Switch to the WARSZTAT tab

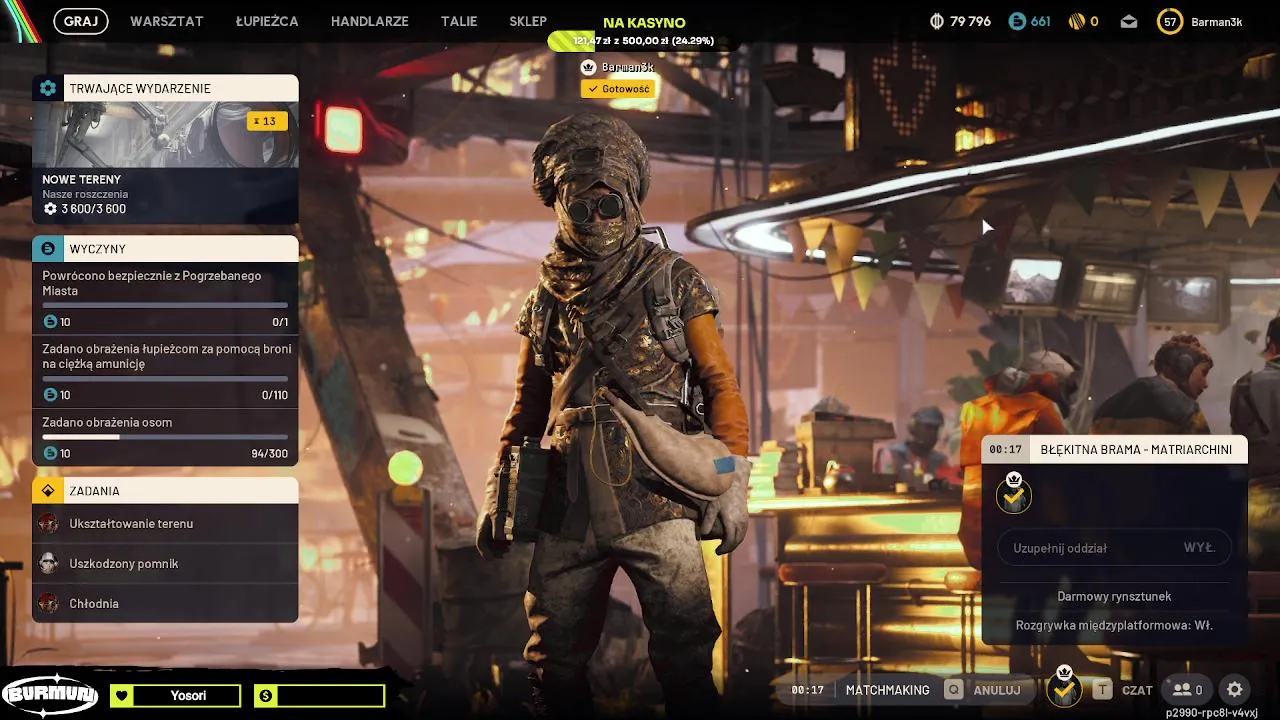click(167, 21)
